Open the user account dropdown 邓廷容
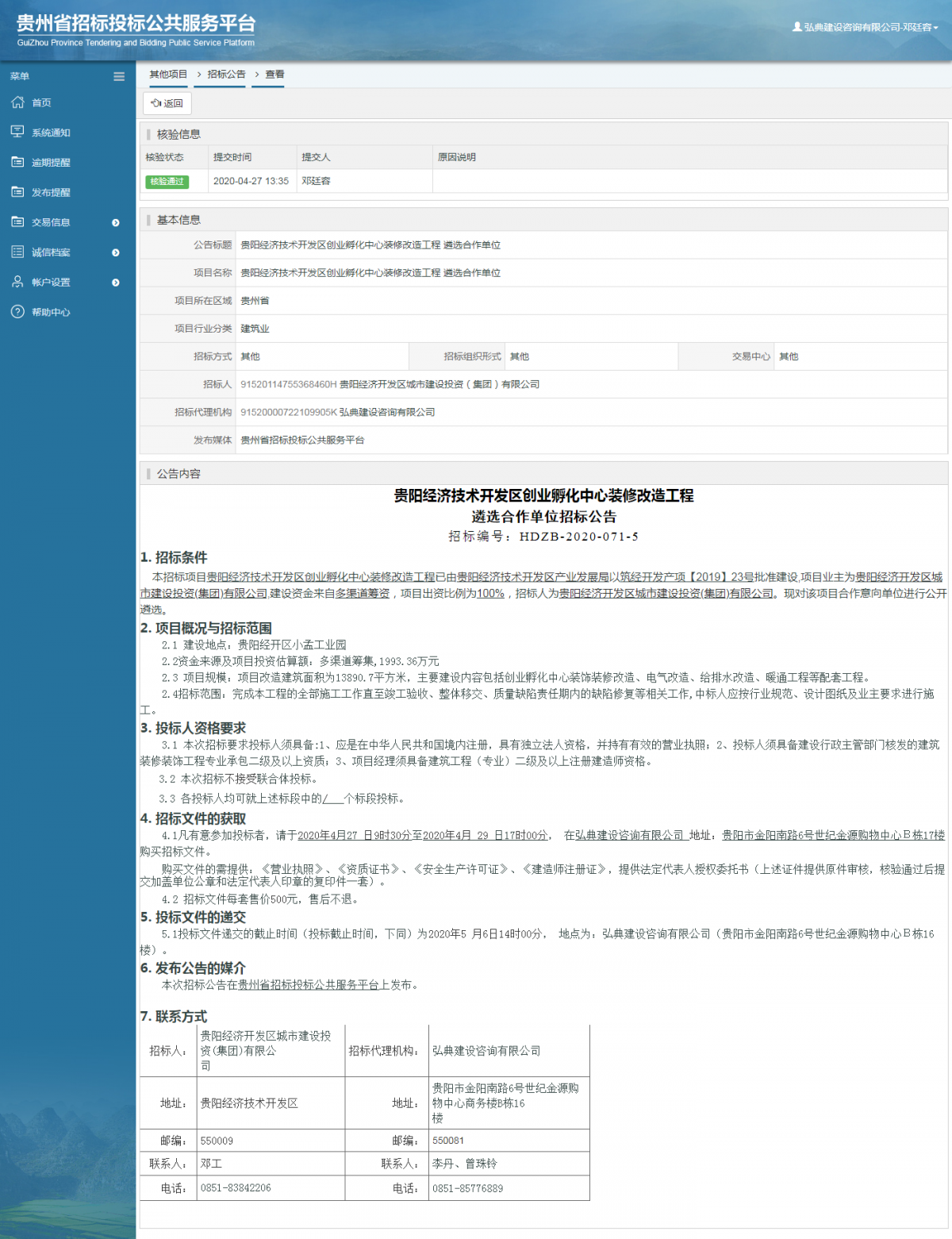The image size is (952, 1239). point(866,27)
